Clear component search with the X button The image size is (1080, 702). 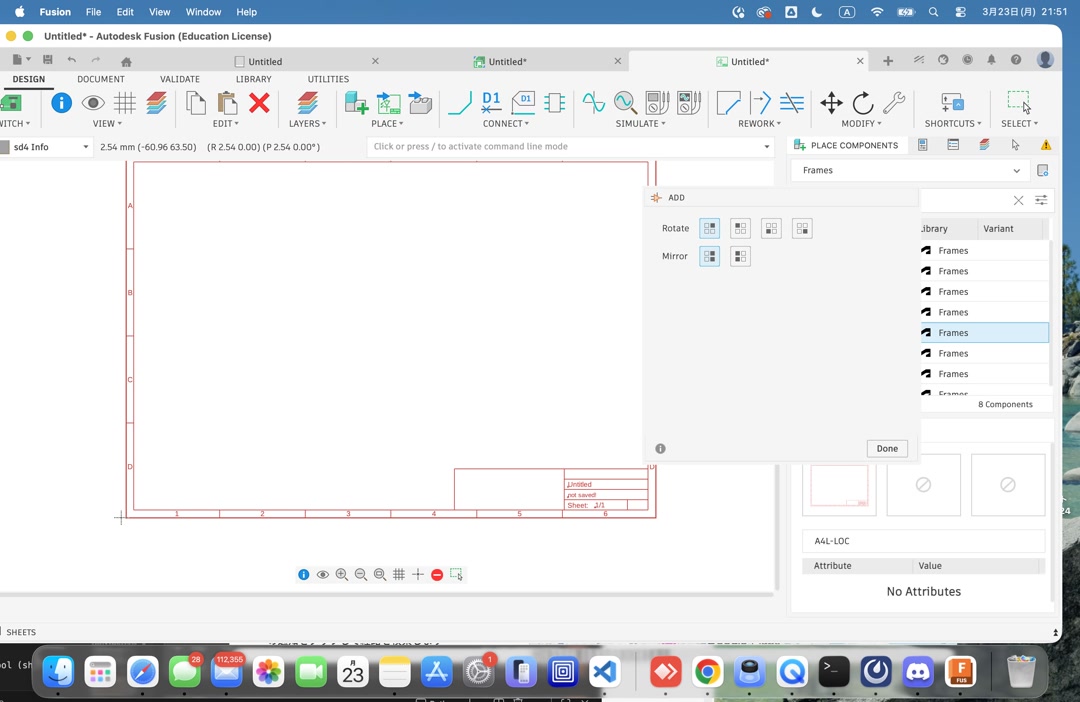(x=1018, y=200)
